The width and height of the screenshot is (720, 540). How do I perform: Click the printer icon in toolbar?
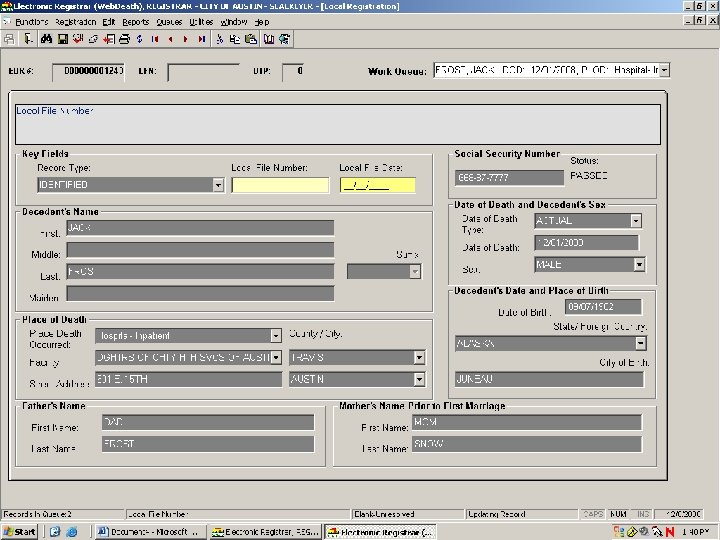click(124, 39)
